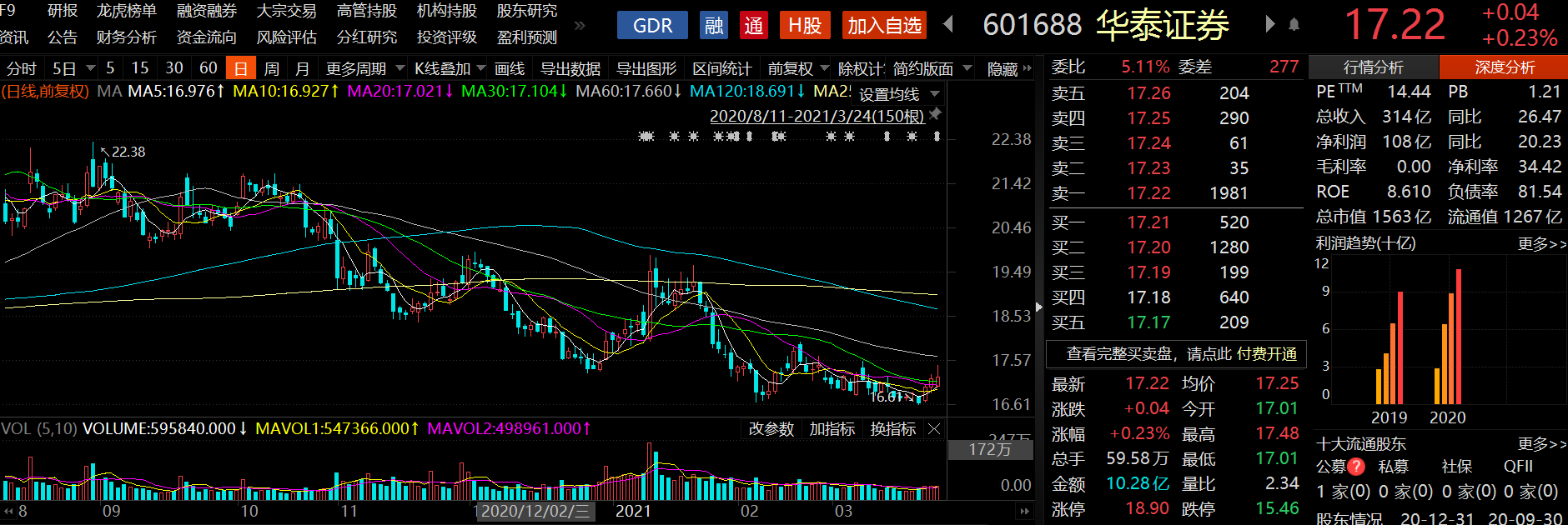Switch to the 深度分析 tab
This screenshot has width=1568, height=525.
pos(1504,67)
